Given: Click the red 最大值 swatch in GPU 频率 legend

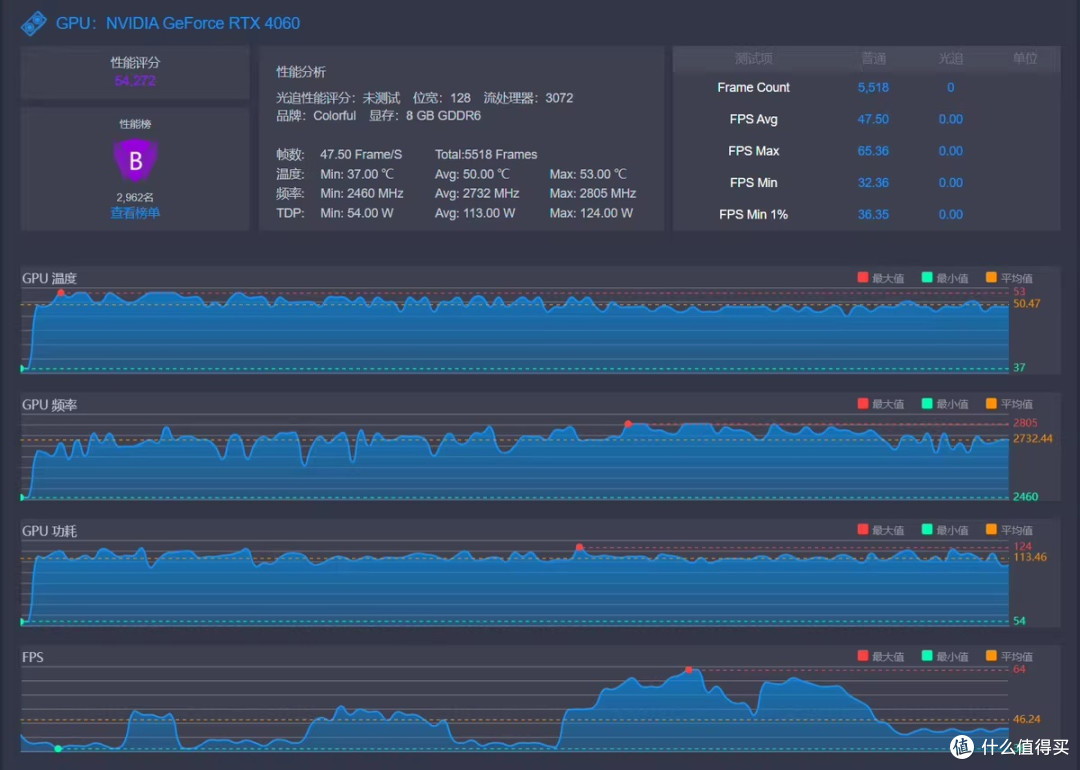Looking at the screenshot, I should [x=862, y=404].
